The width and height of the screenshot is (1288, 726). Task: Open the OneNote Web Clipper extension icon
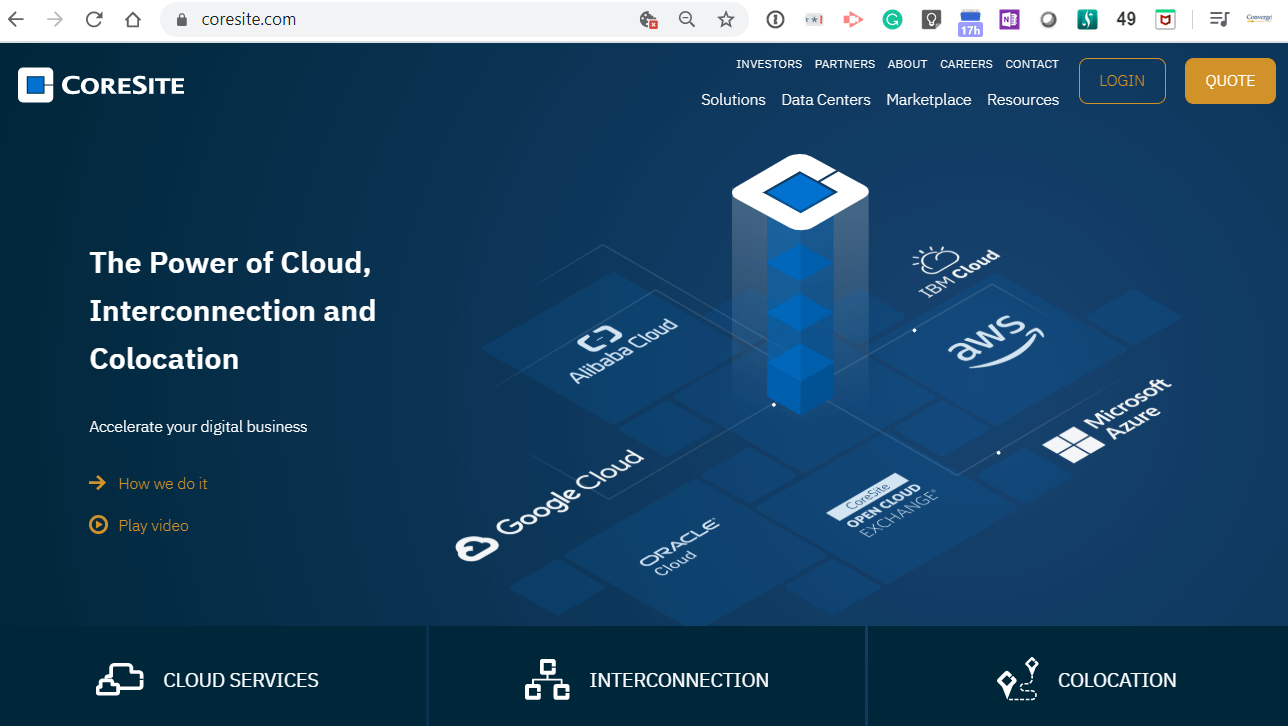coord(1009,19)
